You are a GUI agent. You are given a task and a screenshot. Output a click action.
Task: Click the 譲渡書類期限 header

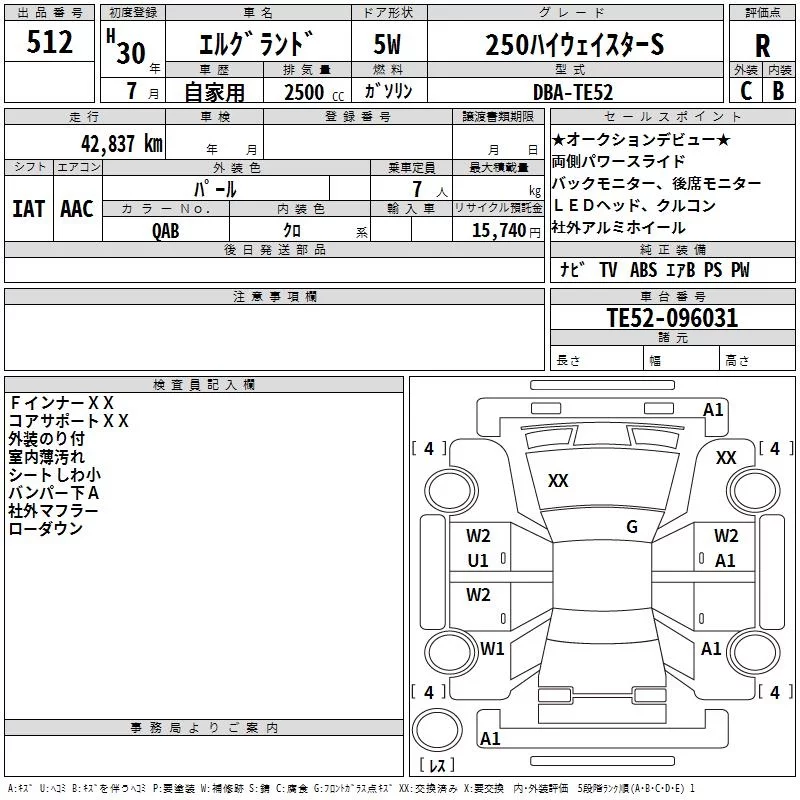pyautogui.click(x=498, y=116)
